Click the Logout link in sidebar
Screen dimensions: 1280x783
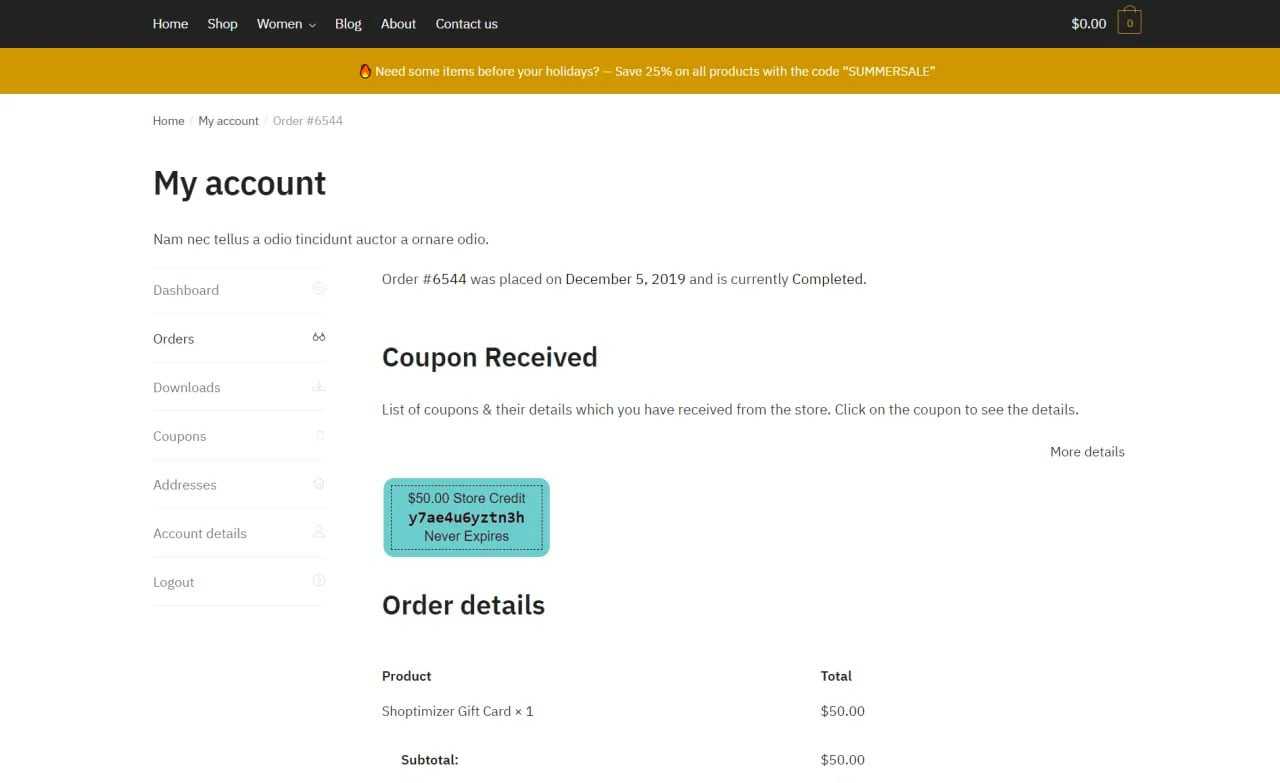173,582
